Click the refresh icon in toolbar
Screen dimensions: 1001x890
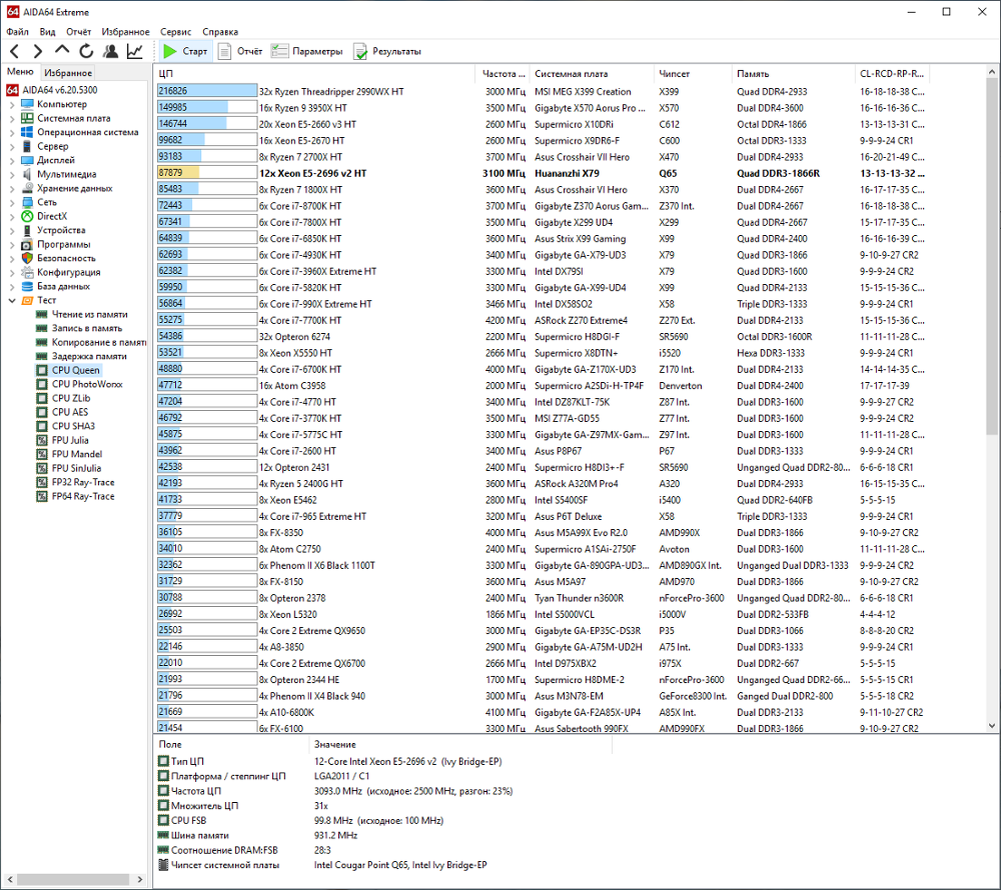point(86,51)
